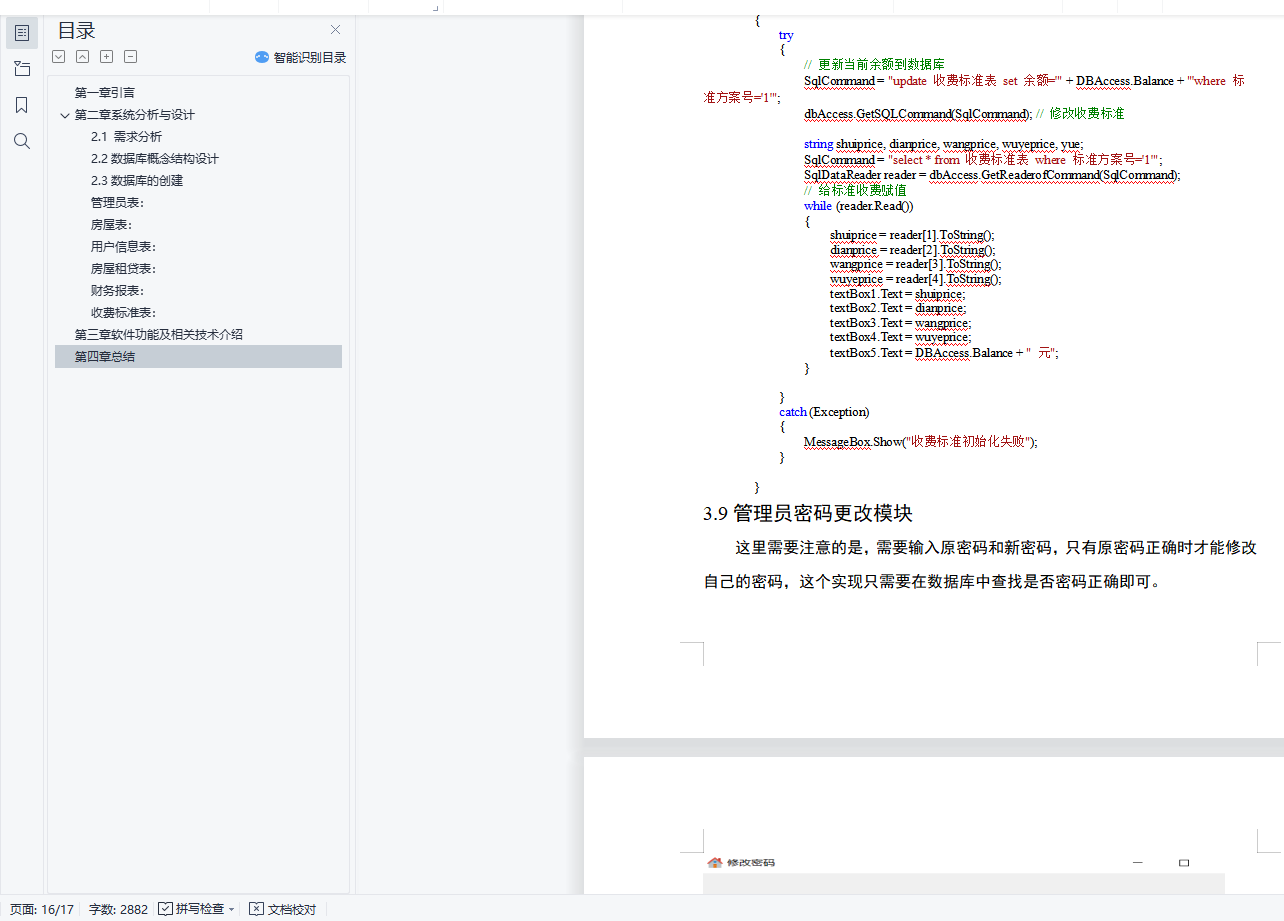Open the dropdown arrow beside 拼写检查
Viewport: 1284px width, 921px height.
(x=232, y=909)
